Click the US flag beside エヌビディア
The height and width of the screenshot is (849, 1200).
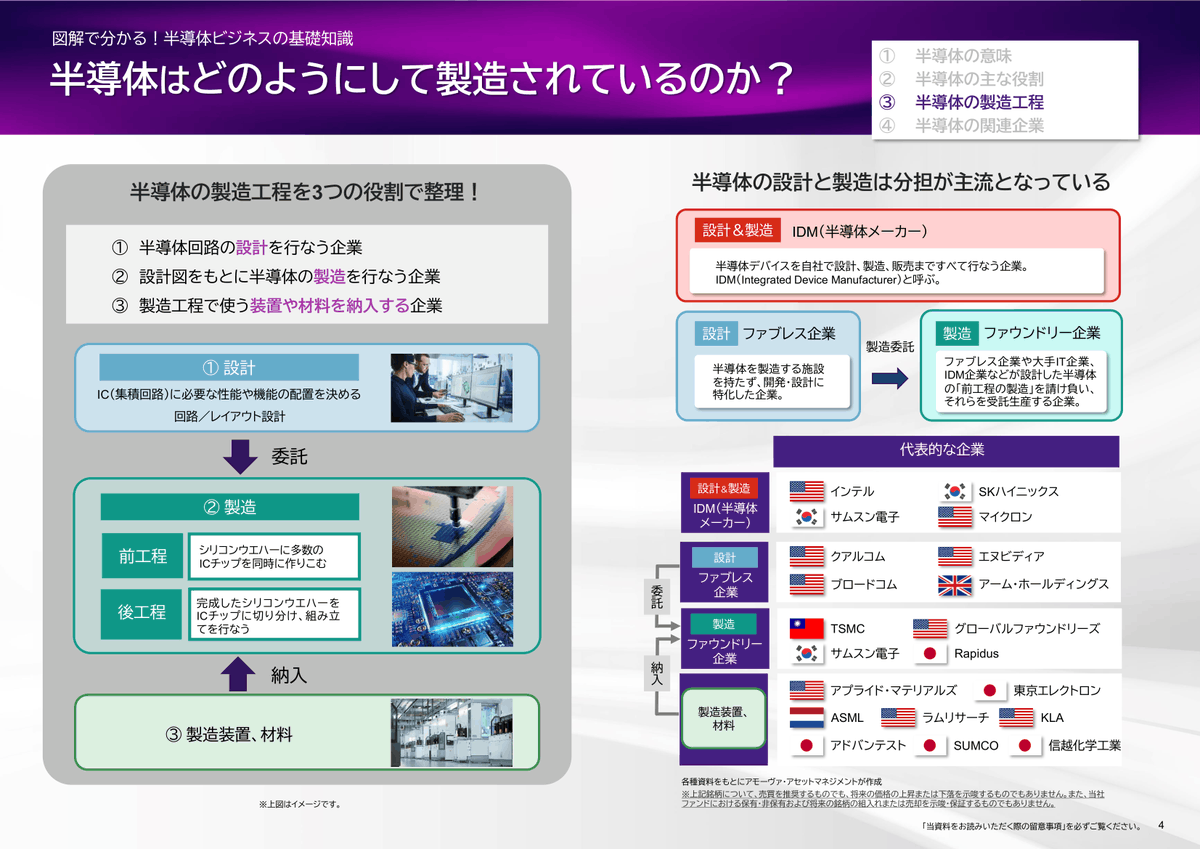click(954, 556)
